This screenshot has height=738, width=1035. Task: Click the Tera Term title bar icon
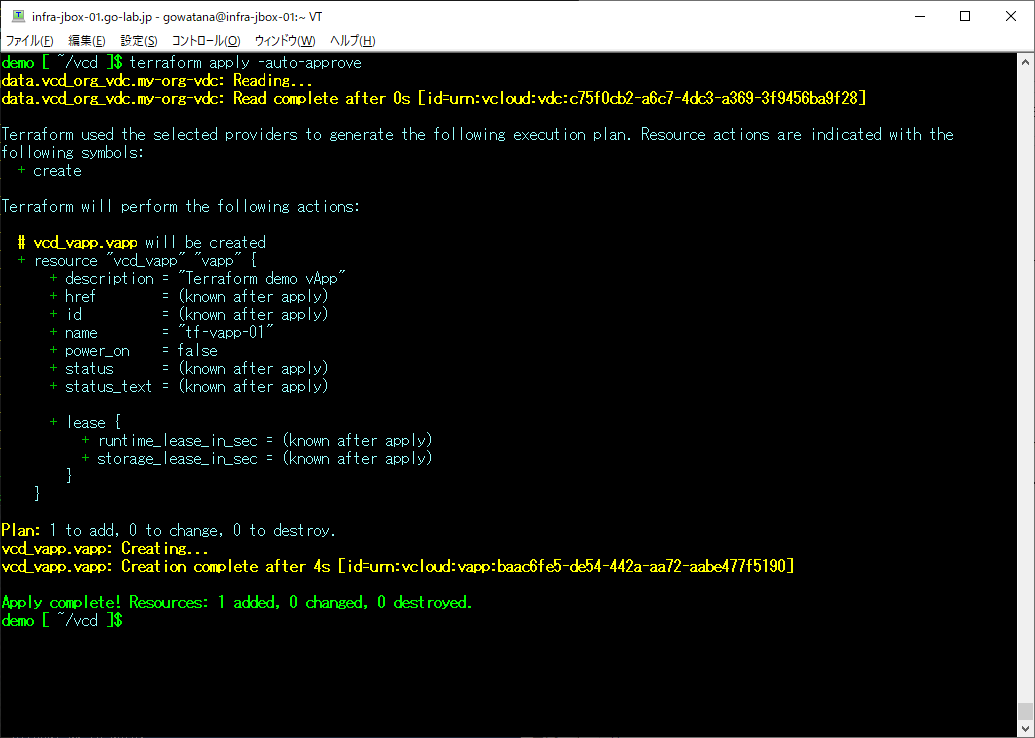(18, 16)
